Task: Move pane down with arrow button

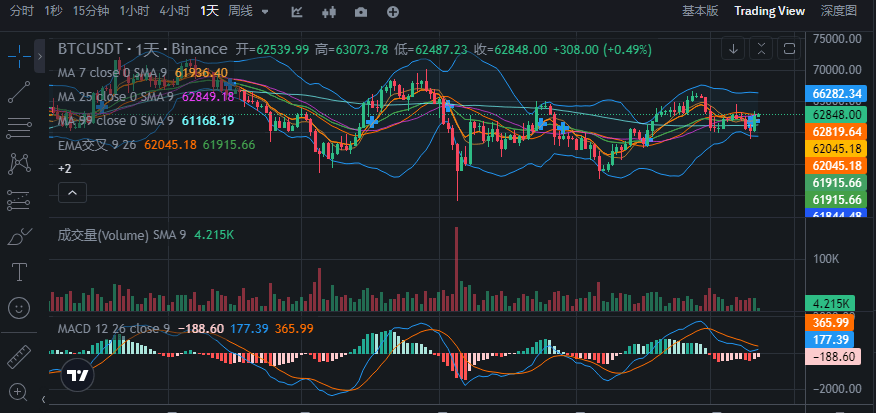Action: coord(734,49)
